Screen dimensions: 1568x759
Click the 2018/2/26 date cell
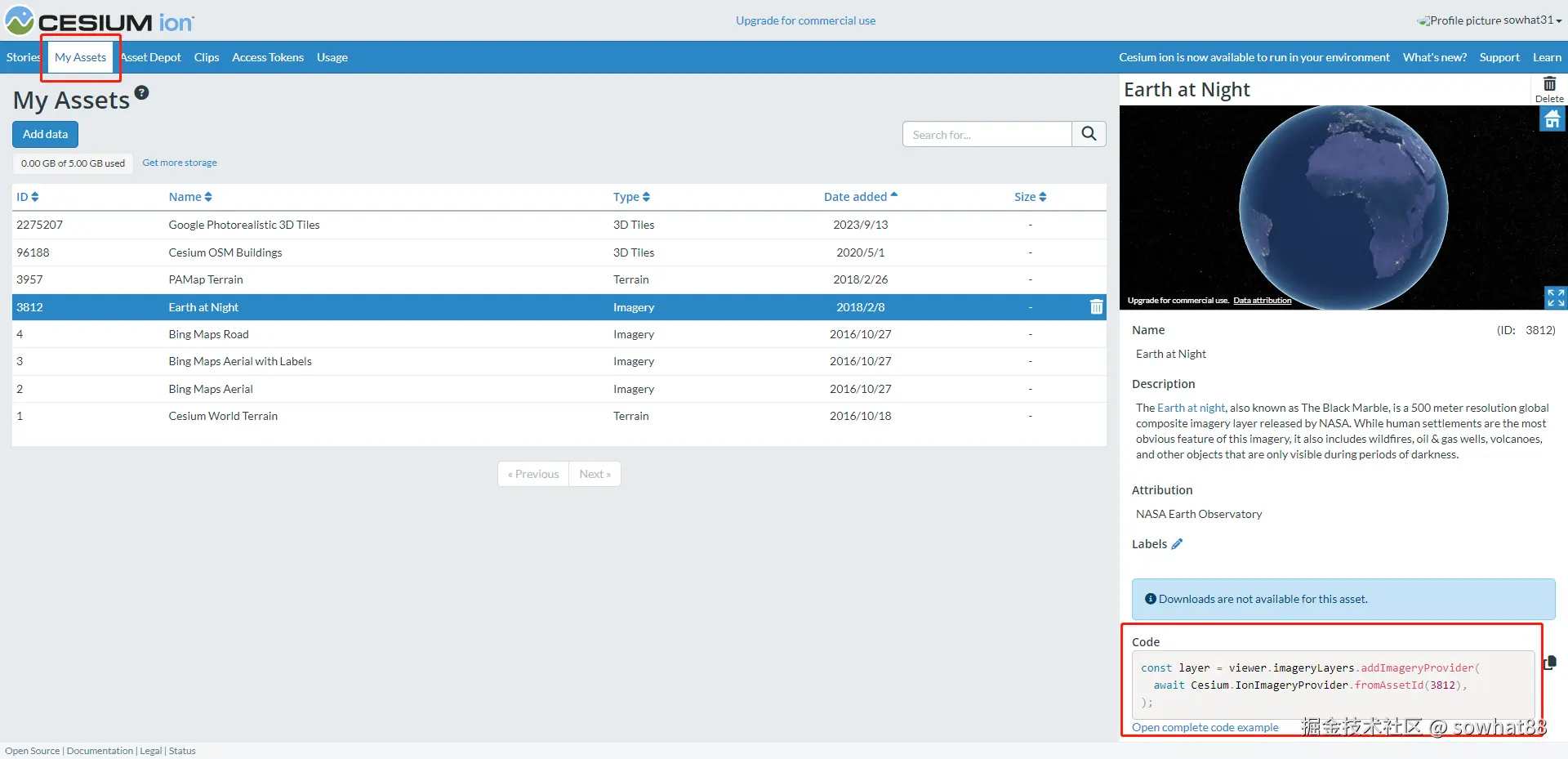point(860,279)
